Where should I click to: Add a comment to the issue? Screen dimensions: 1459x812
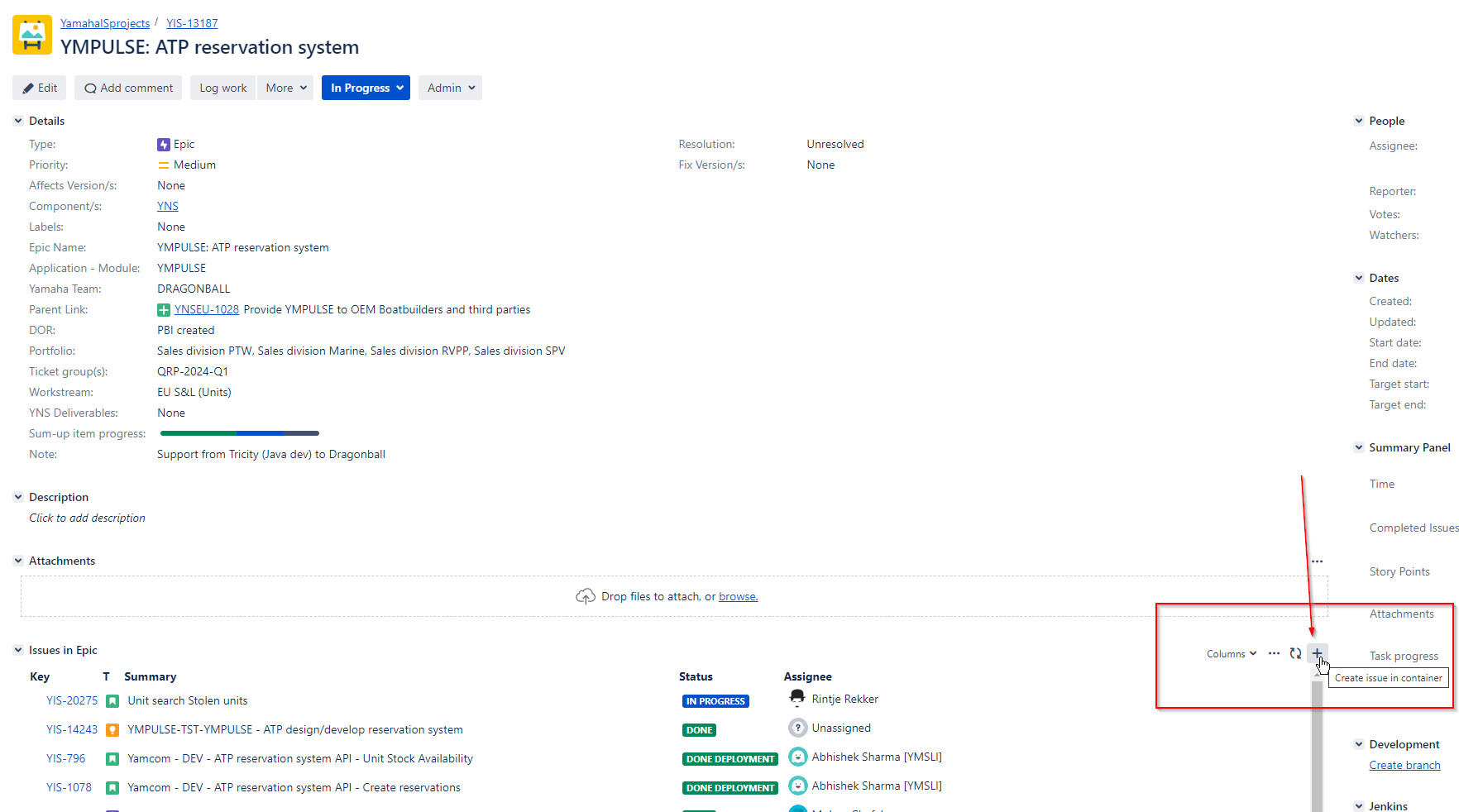128,88
